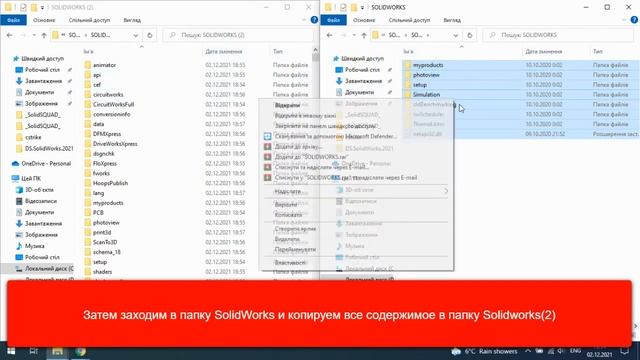Select the schema_18 folder
The width and height of the screenshot is (640, 360).
coord(107,252)
